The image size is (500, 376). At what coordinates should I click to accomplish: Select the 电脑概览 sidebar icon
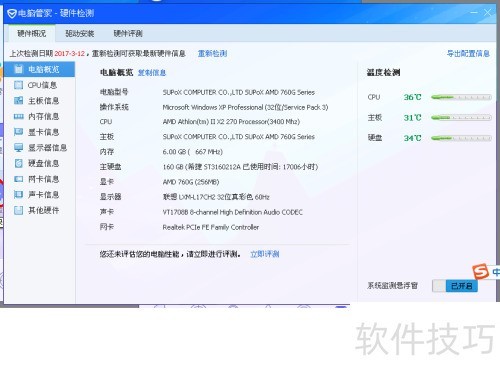pos(18,69)
